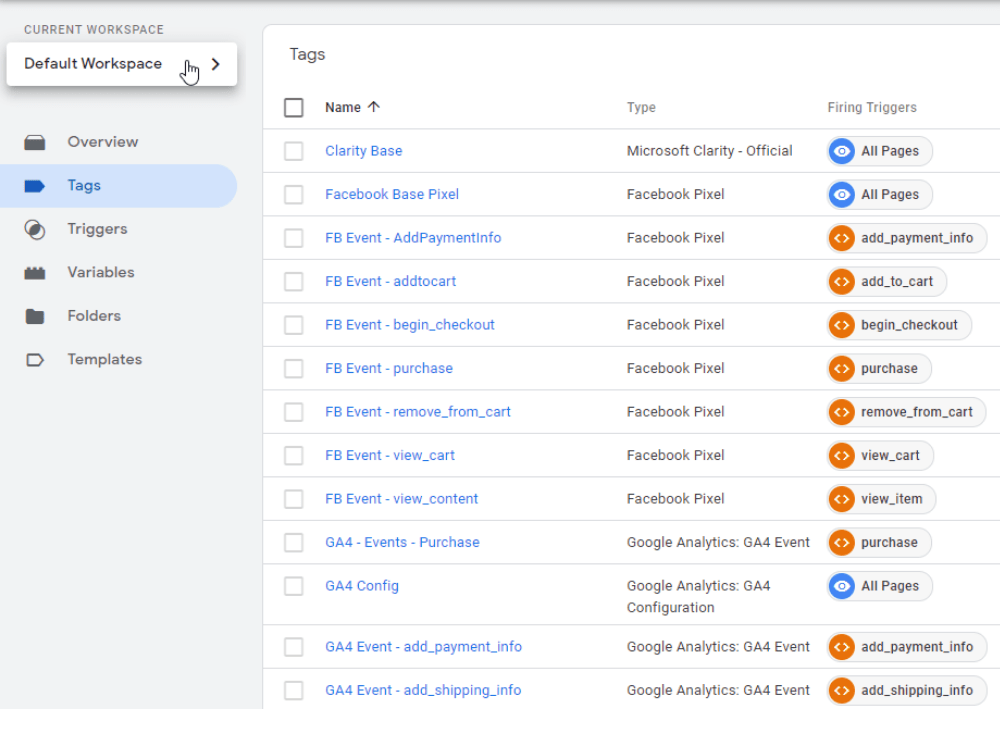Select checkbox beside GA4 Config tag
The image size is (1000, 750).
pos(293,586)
